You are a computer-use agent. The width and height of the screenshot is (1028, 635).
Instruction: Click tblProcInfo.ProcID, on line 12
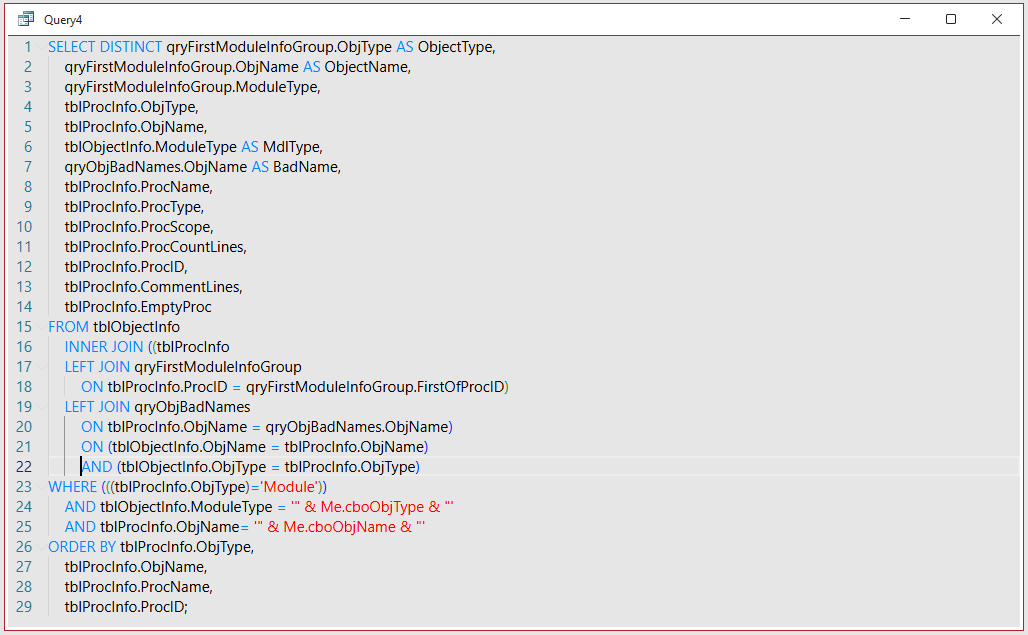click(x=126, y=267)
